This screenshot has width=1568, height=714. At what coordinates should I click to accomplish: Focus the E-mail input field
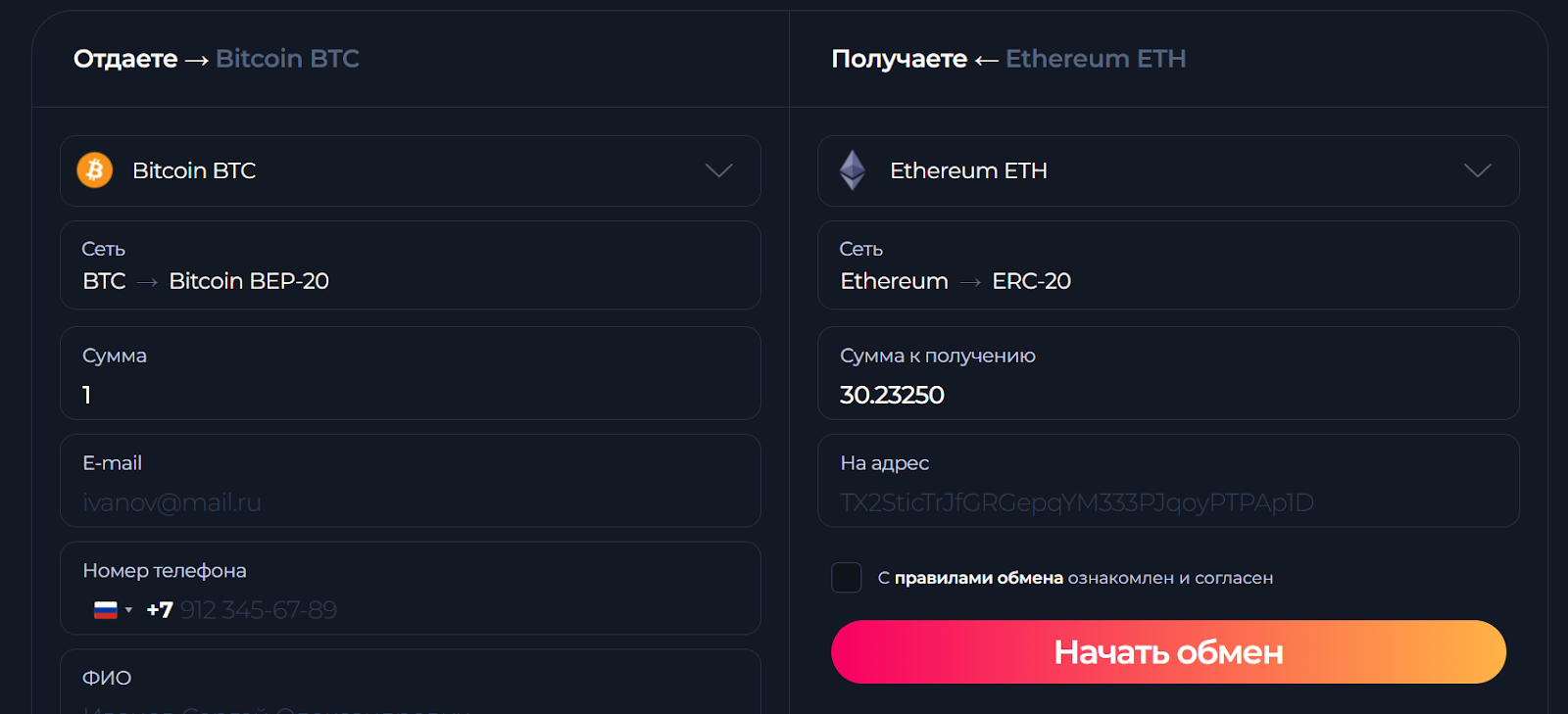point(410,502)
